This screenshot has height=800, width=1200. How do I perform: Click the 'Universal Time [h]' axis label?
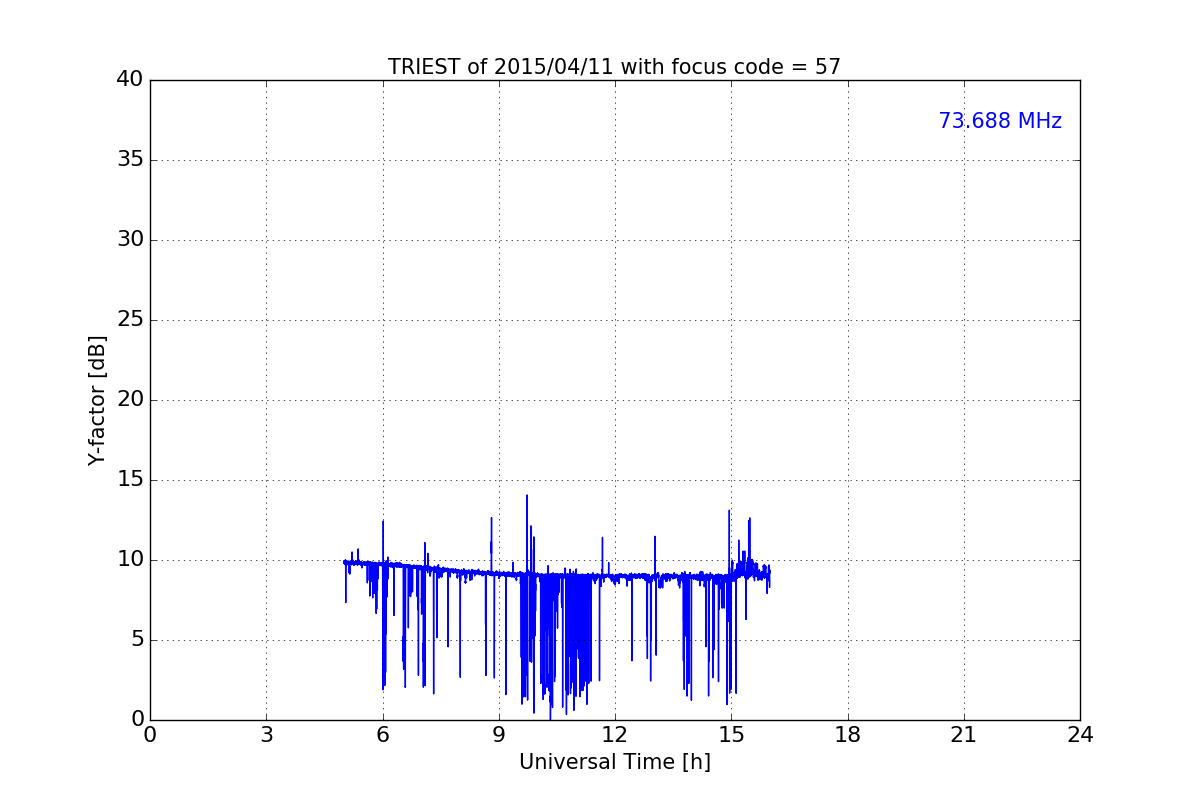pyautogui.click(x=614, y=762)
